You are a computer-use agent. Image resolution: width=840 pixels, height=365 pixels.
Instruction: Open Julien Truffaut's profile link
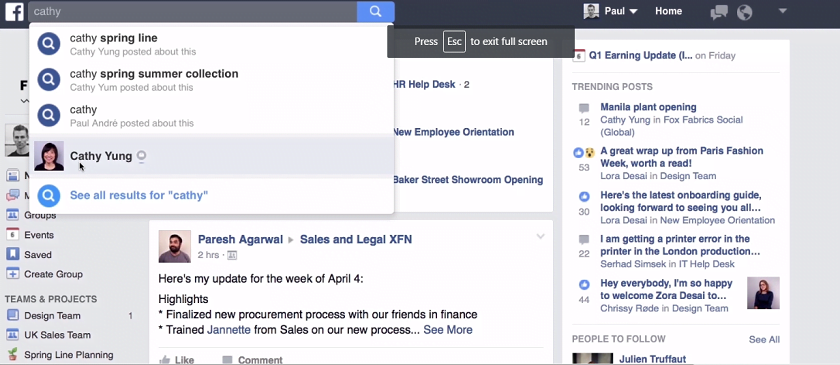coord(652,359)
